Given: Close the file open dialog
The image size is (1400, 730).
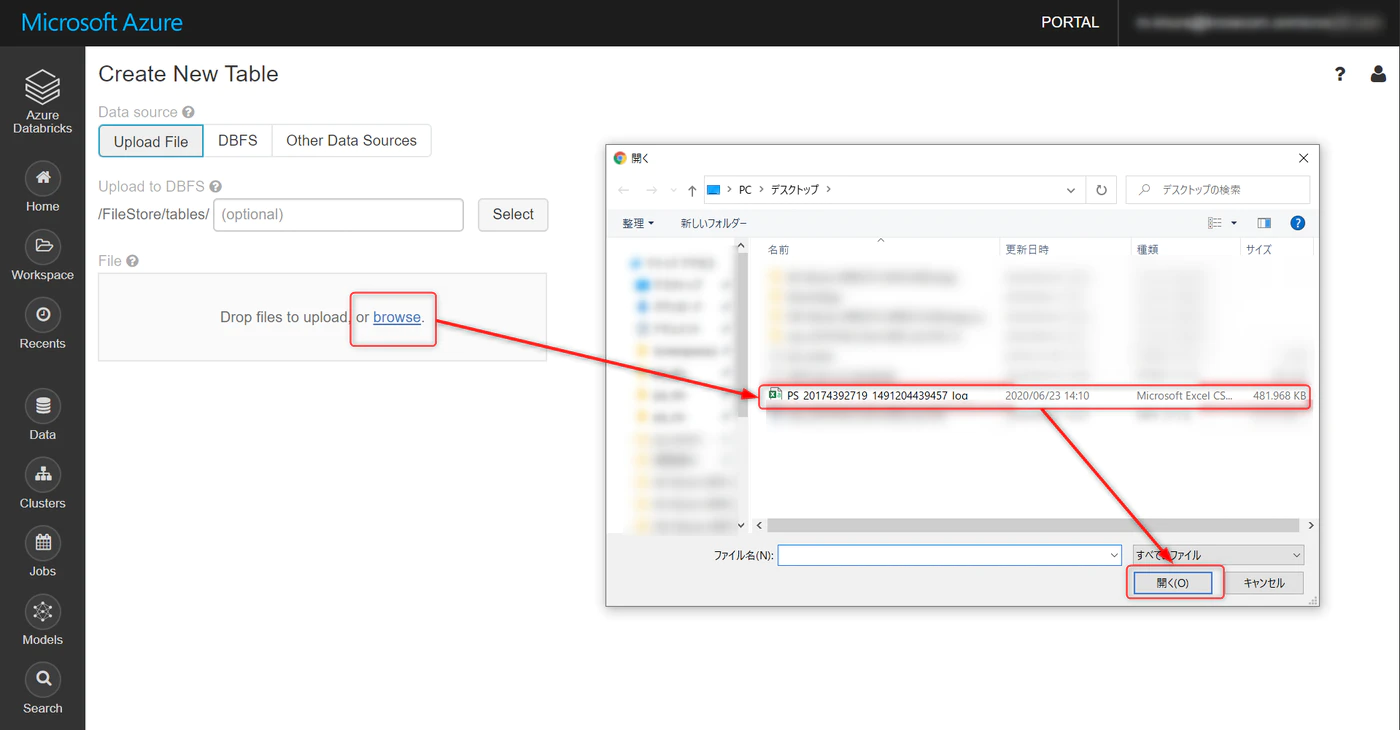Looking at the screenshot, I should pos(1303,158).
